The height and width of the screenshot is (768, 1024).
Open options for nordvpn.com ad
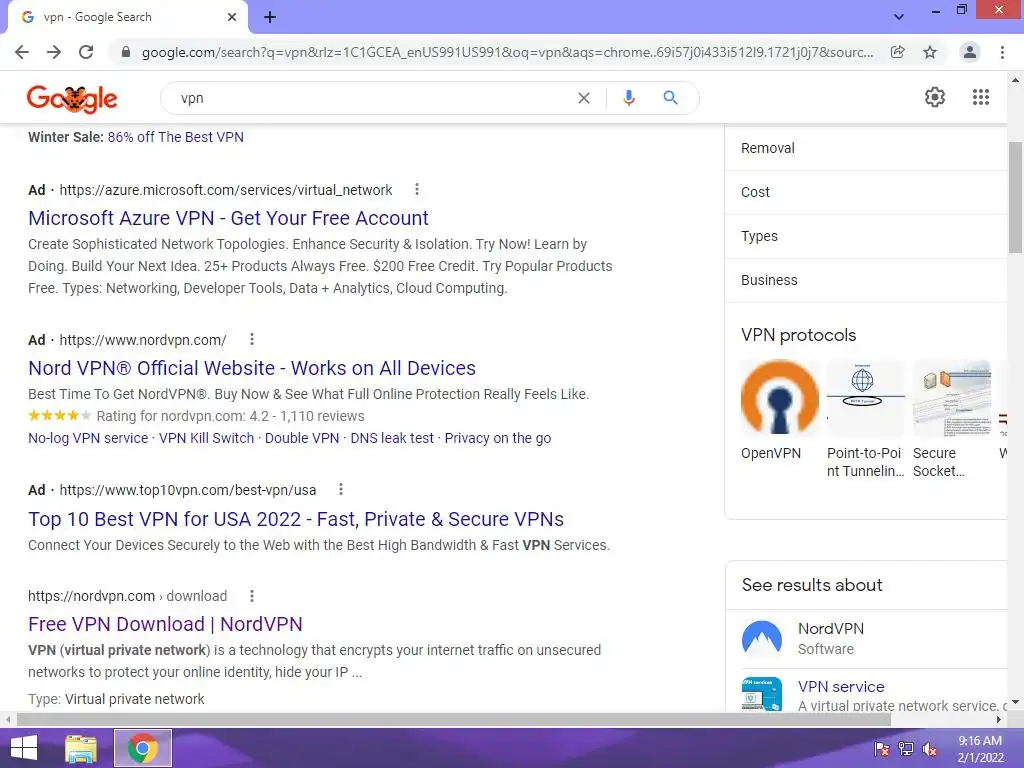pyautogui.click(x=251, y=339)
